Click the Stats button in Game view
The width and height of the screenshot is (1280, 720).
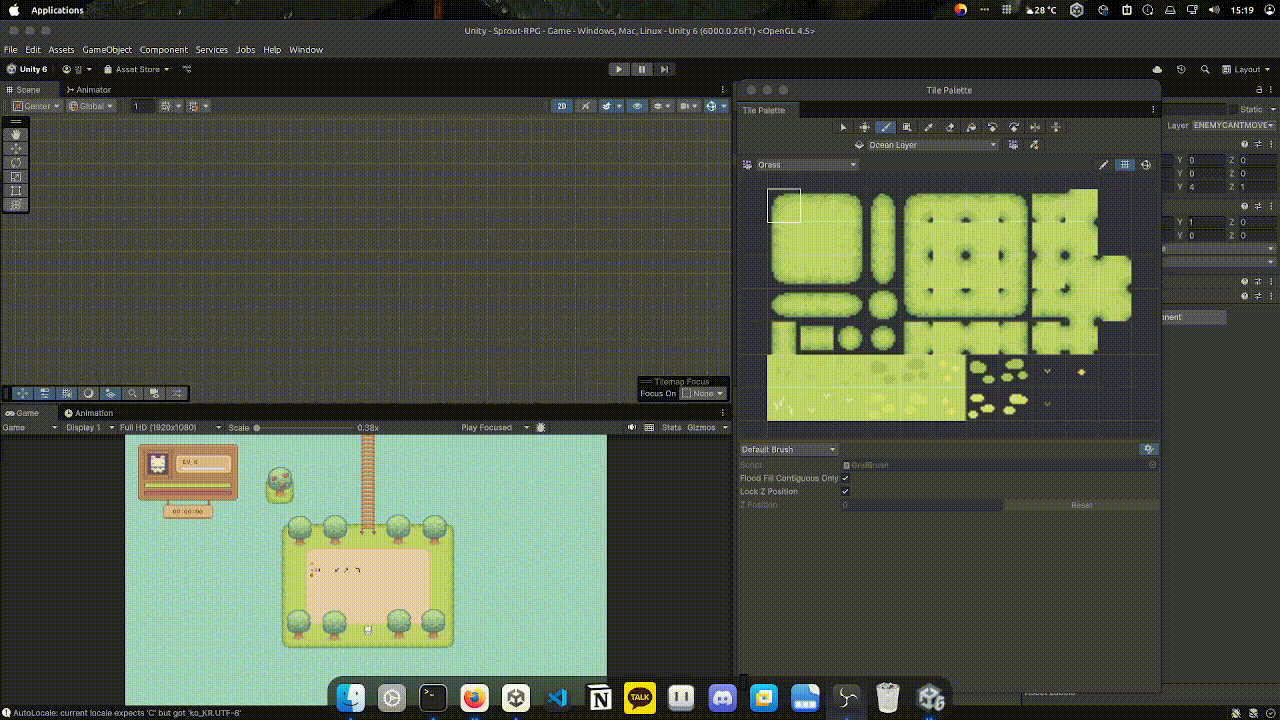pos(671,428)
